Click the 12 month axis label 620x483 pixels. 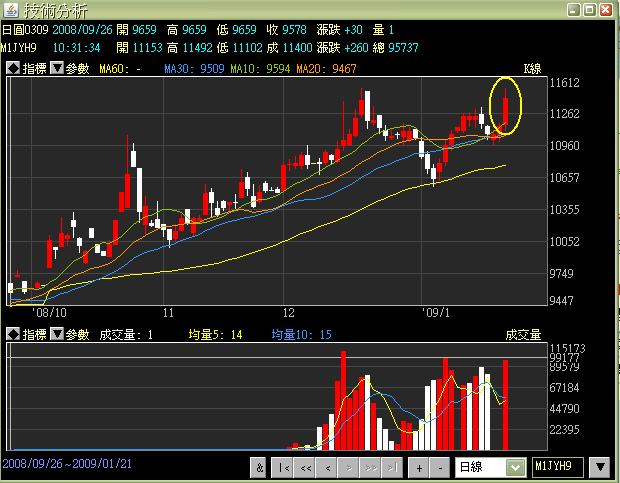pyautogui.click(x=288, y=313)
